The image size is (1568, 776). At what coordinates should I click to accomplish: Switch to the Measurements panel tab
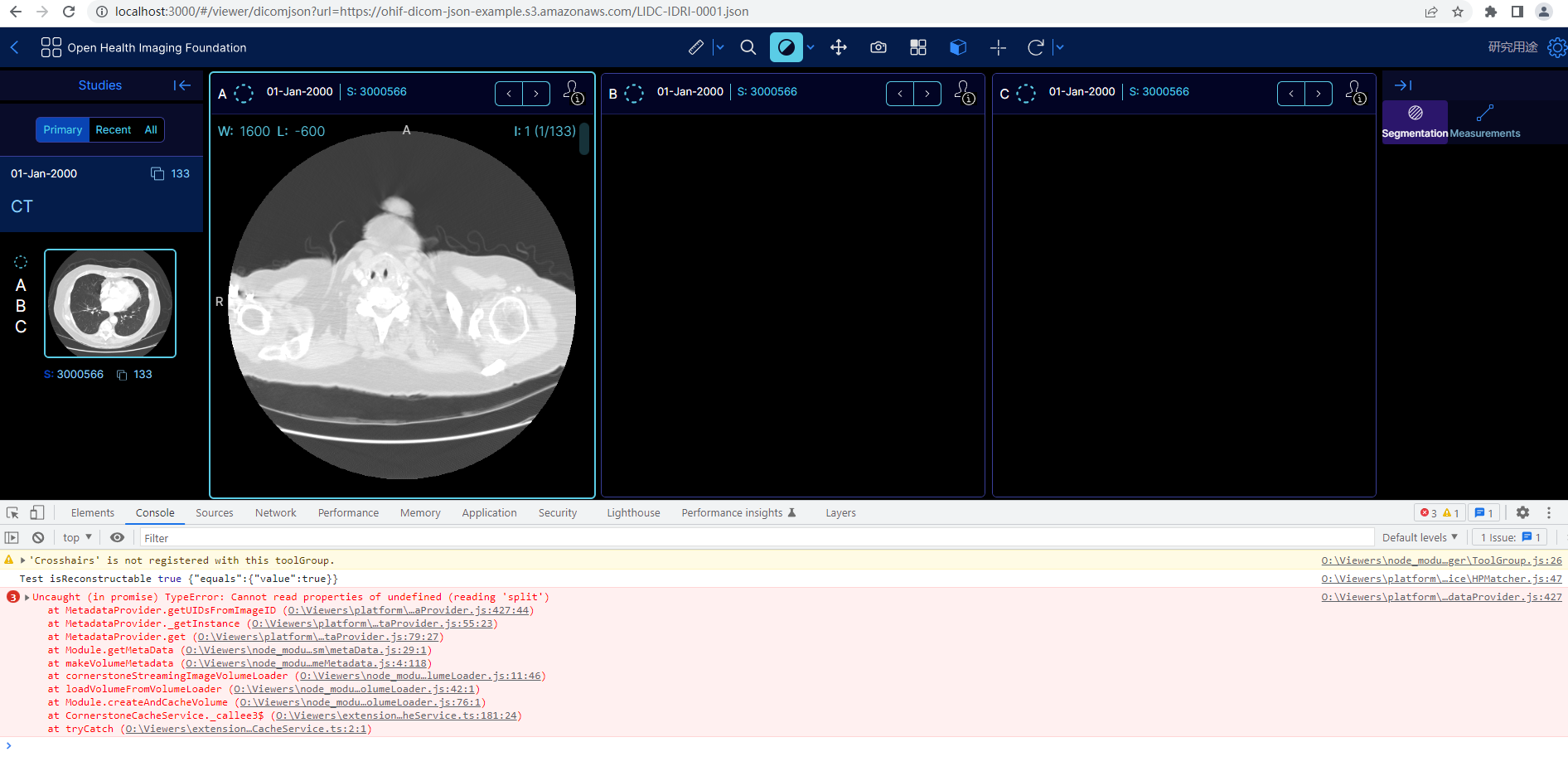(x=1486, y=122)
